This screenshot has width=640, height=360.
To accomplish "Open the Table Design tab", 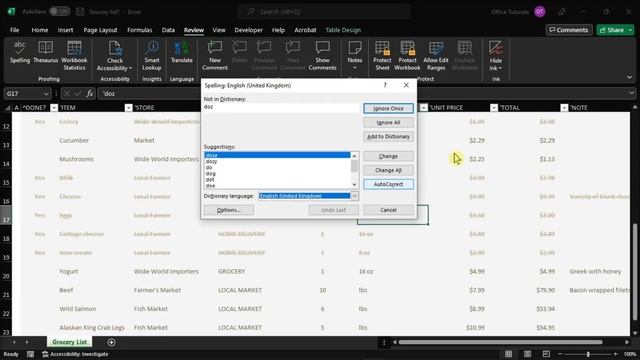I will (343, 30).
